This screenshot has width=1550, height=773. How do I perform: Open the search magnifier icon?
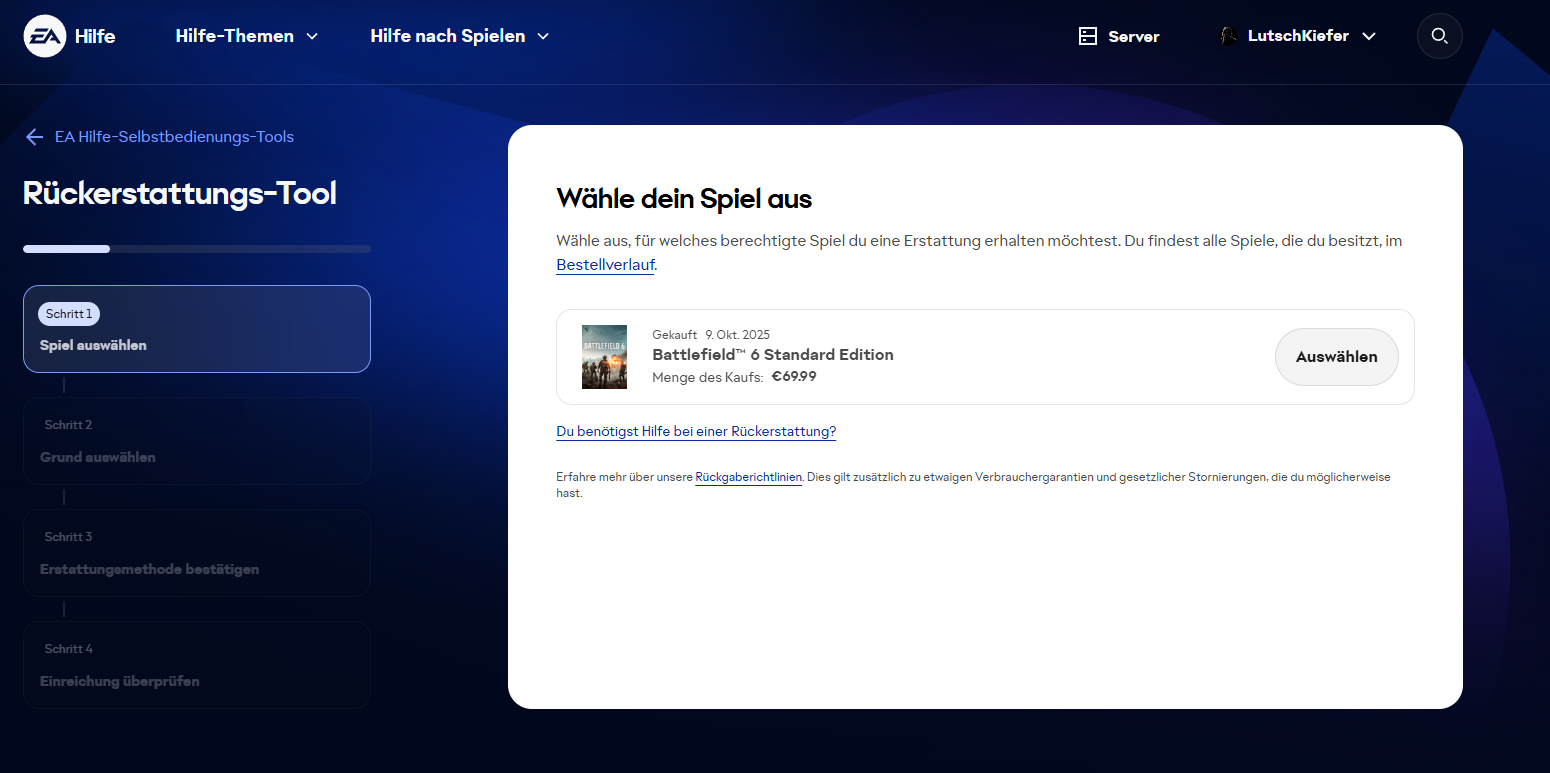coord(1439,36)
